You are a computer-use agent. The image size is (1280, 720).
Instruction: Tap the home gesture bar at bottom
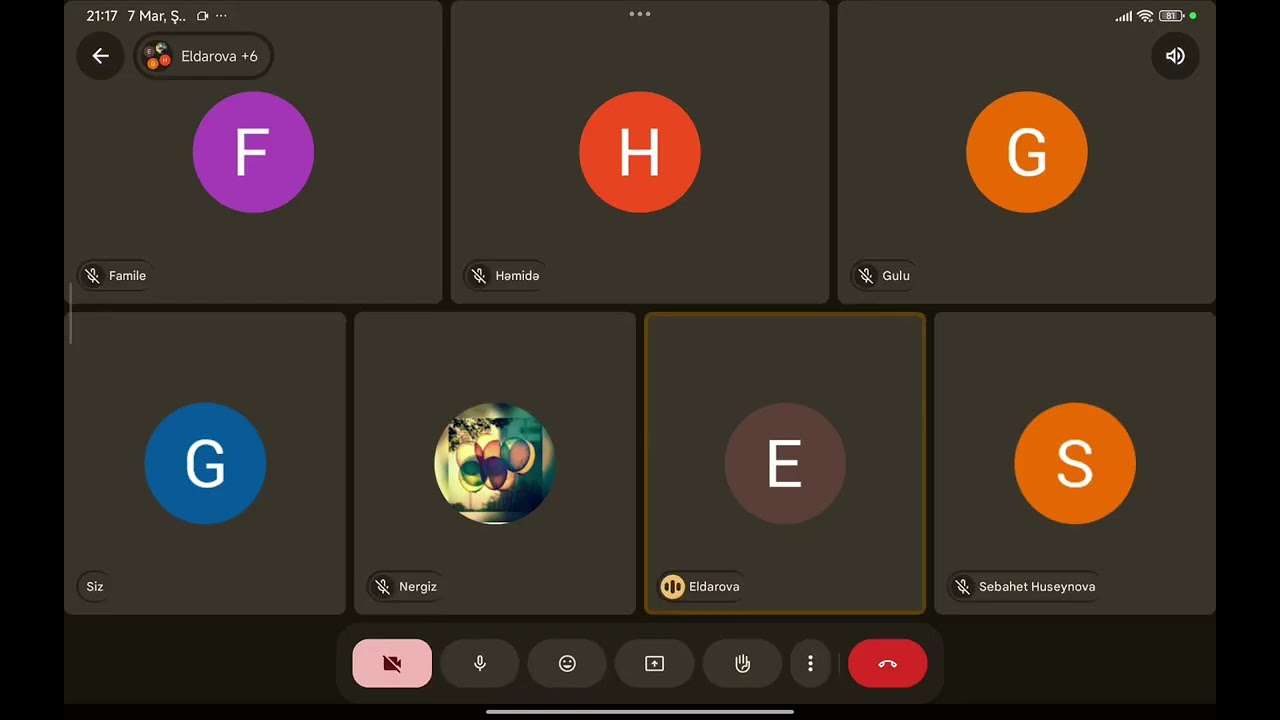tap(640, 712)
